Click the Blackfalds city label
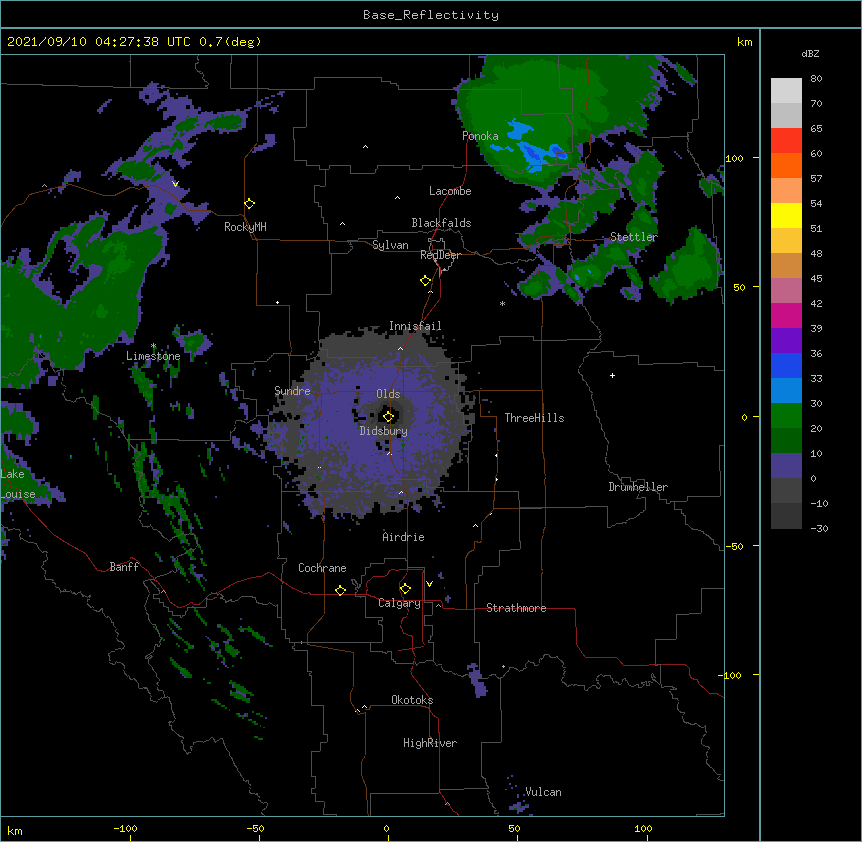Viewport: 862px width, 842px height. click(441, 223)
